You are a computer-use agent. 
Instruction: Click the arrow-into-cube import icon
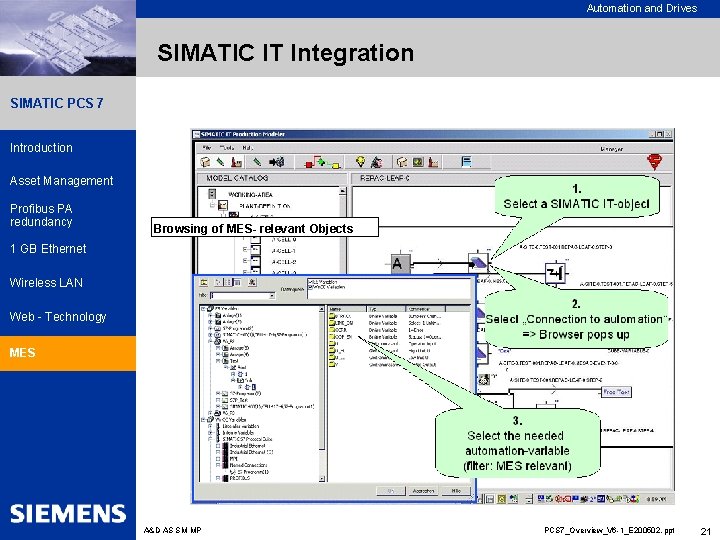(276, 162)
